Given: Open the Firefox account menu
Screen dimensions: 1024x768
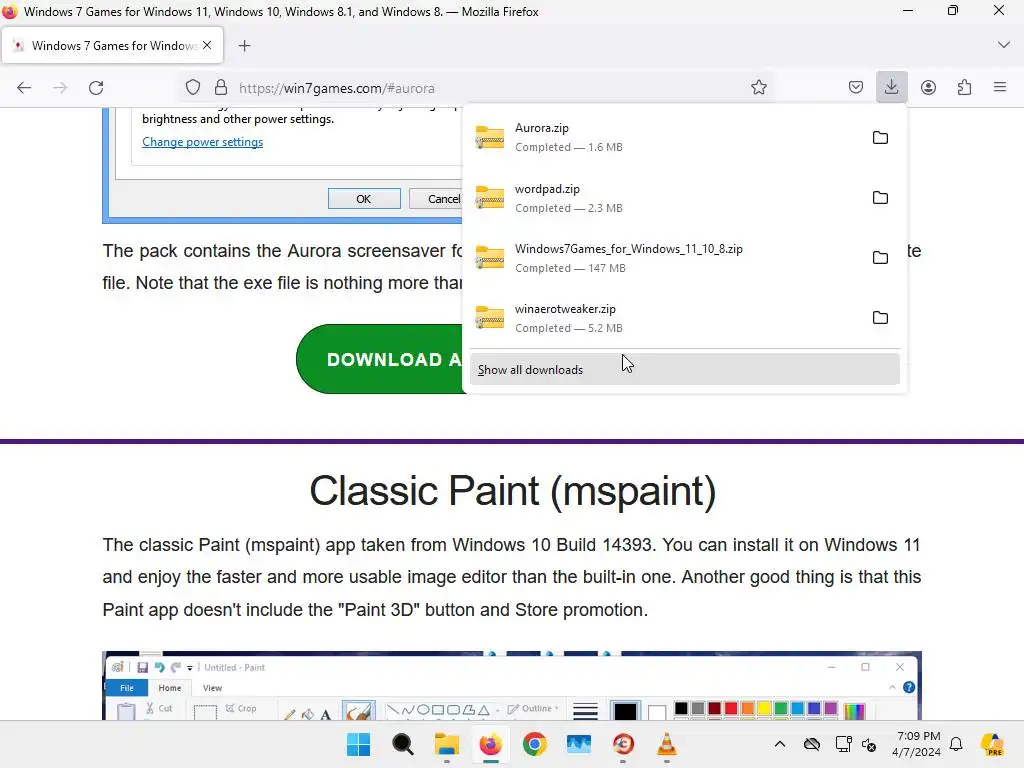Looking at the screenshot, I should coord(928,88).
